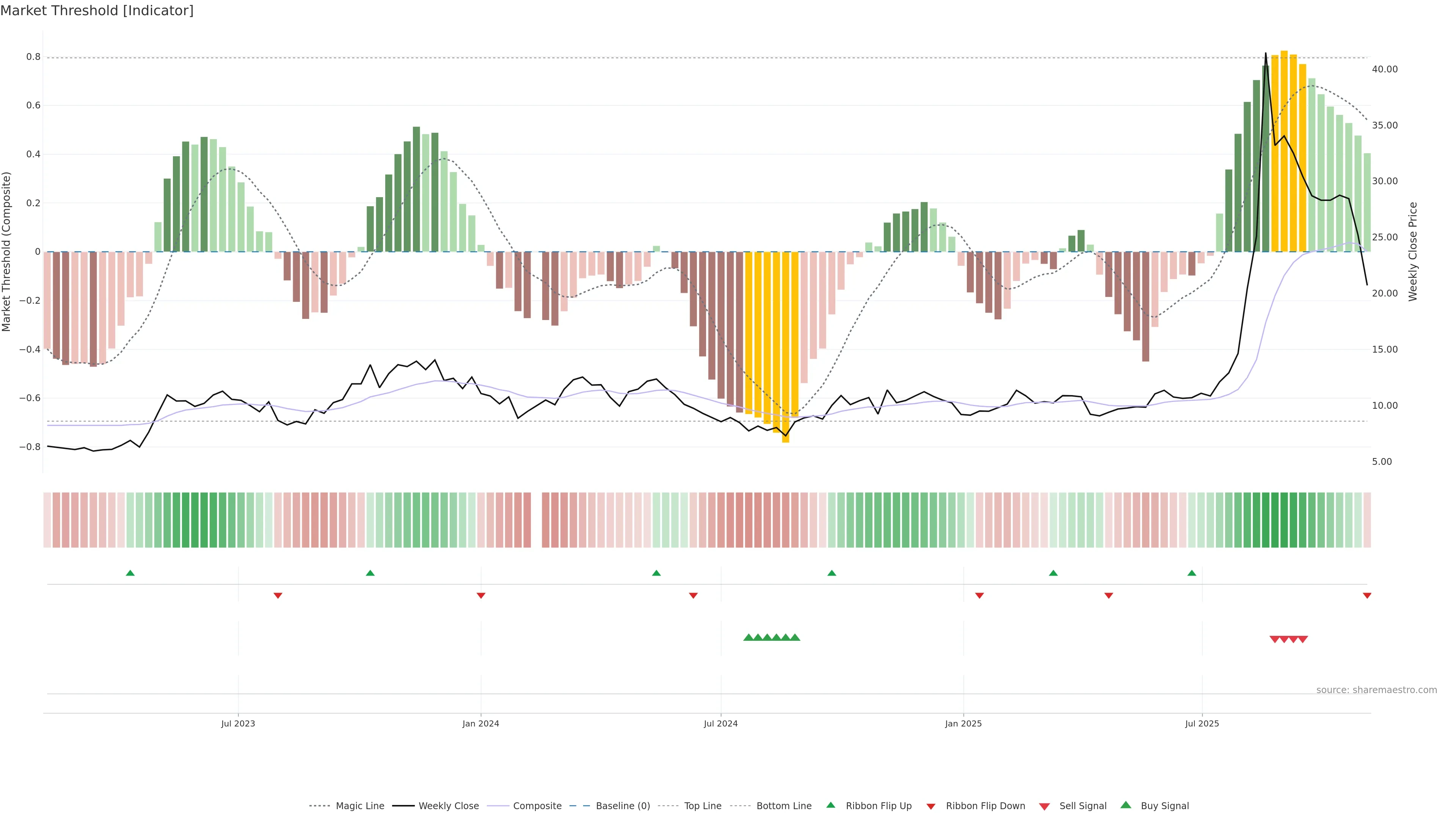The width and height of the screenshot is (1456, 819).
Task: Click the last red Ribbon Flip Down marker
Action: point(1367,596)
